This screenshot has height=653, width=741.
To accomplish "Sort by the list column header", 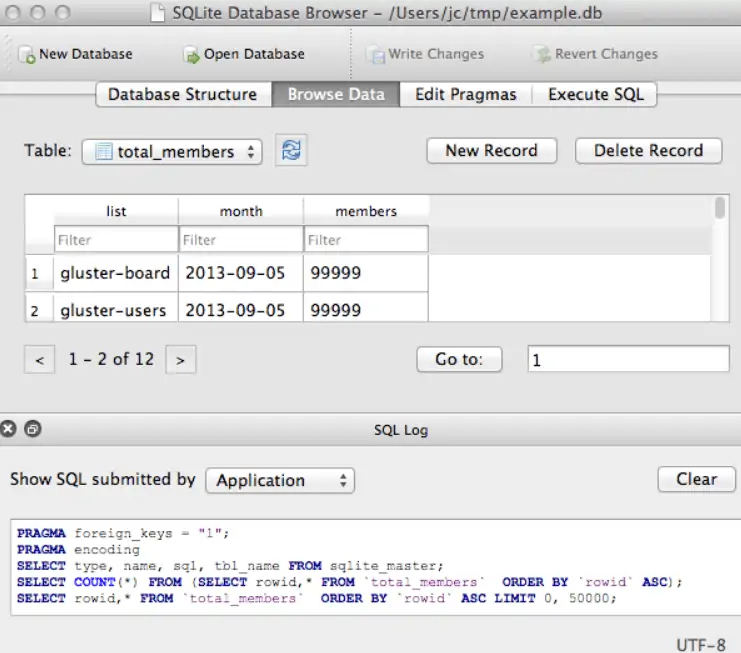I will pos(116,211).
